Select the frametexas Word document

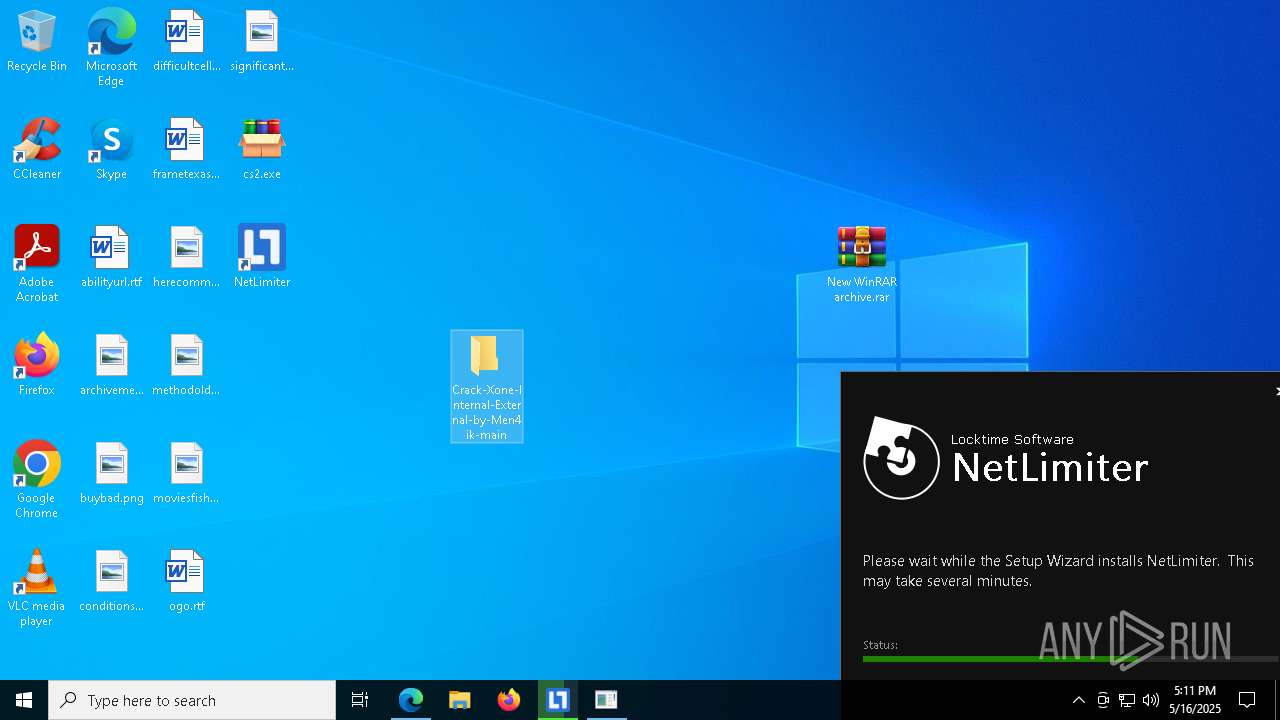tap(186, 150)
